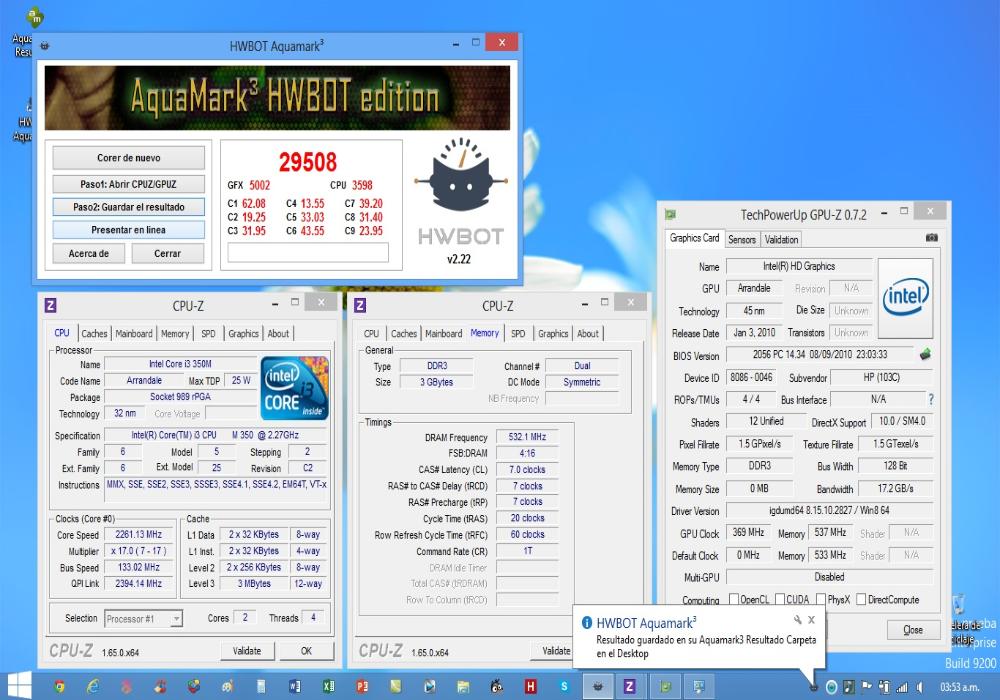Open Mainboard tab in left CPU-Z
This screenshot has height=700, width=1000.
(x=134, y=333)
